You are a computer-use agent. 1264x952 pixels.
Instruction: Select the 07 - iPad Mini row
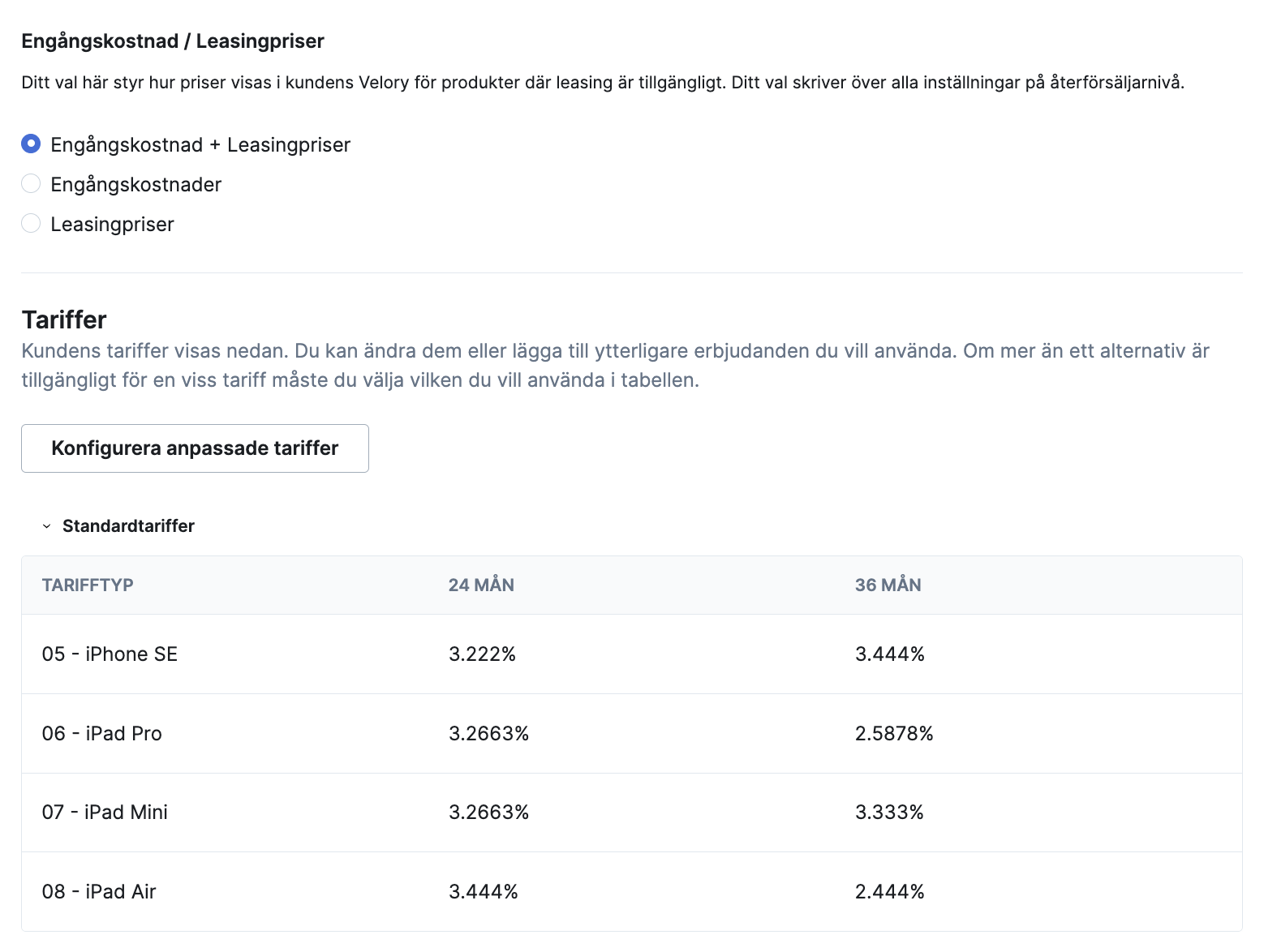(x=631, y=813)
